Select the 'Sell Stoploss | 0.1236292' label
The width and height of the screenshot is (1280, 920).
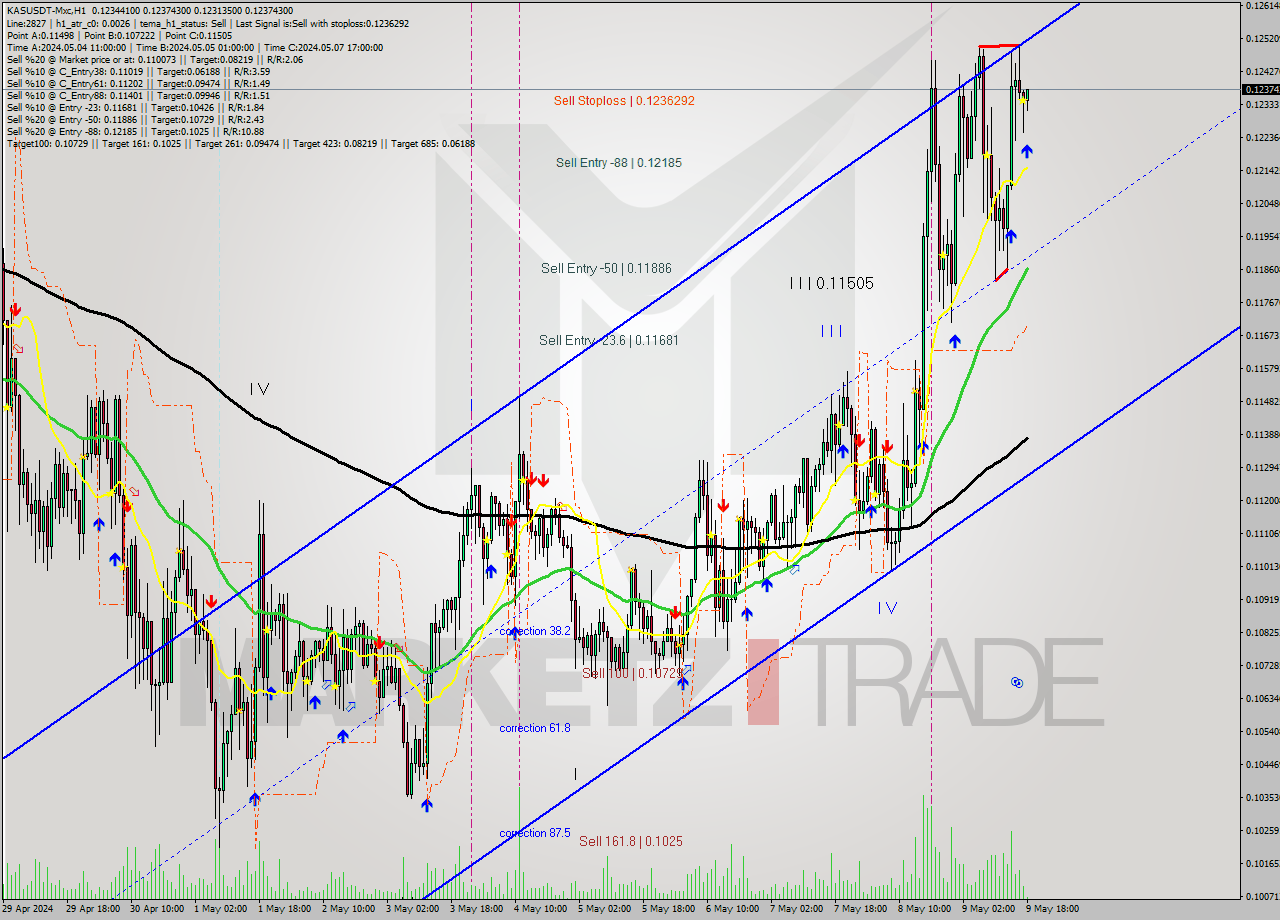pyautogui.click(x=624, y=101)
